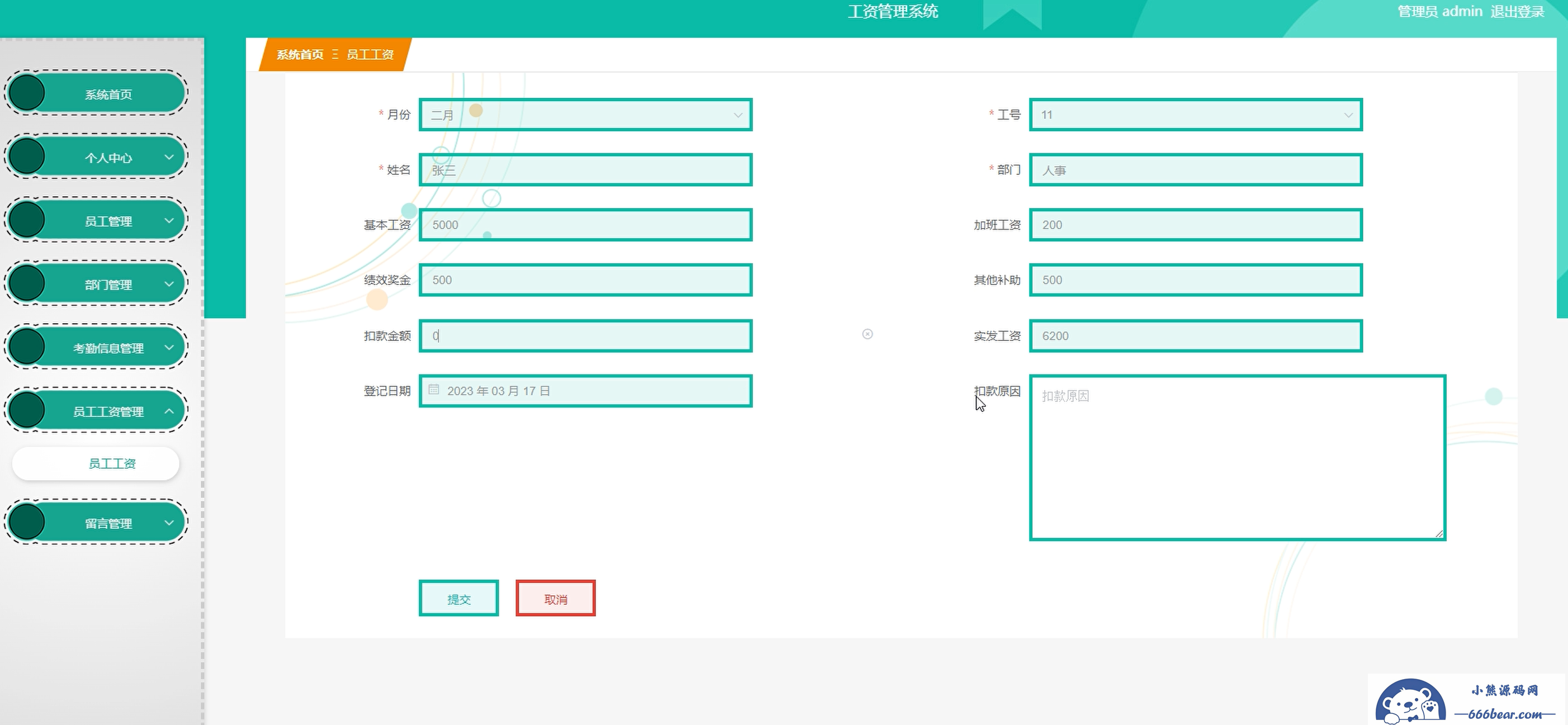This screenshot has height=725, width=1568.
Task: Click the breadcrumb separator icon
Action: click(x=335, y=54)
